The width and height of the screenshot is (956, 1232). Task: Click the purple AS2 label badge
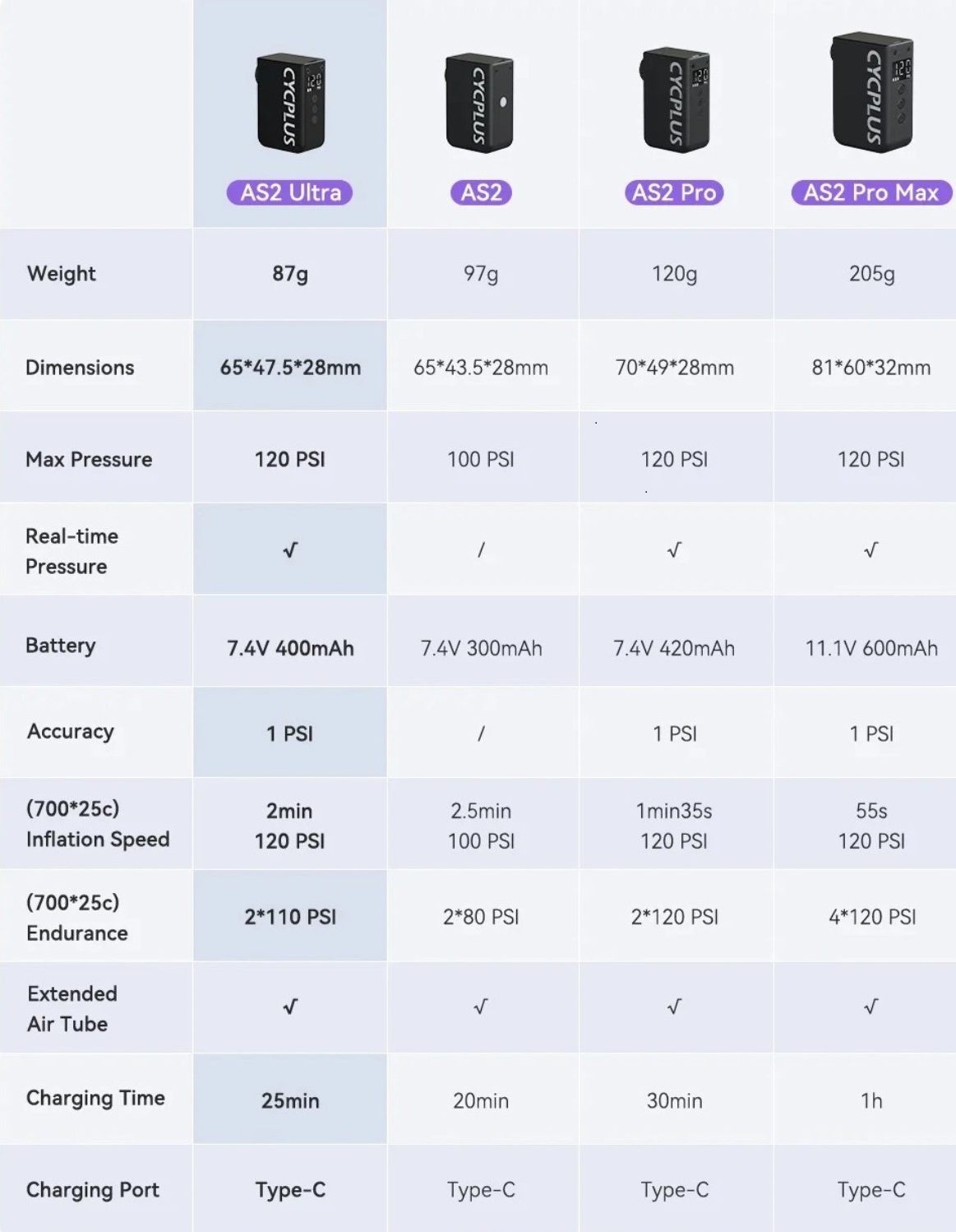pyautogui.click(x=481, y=192)
